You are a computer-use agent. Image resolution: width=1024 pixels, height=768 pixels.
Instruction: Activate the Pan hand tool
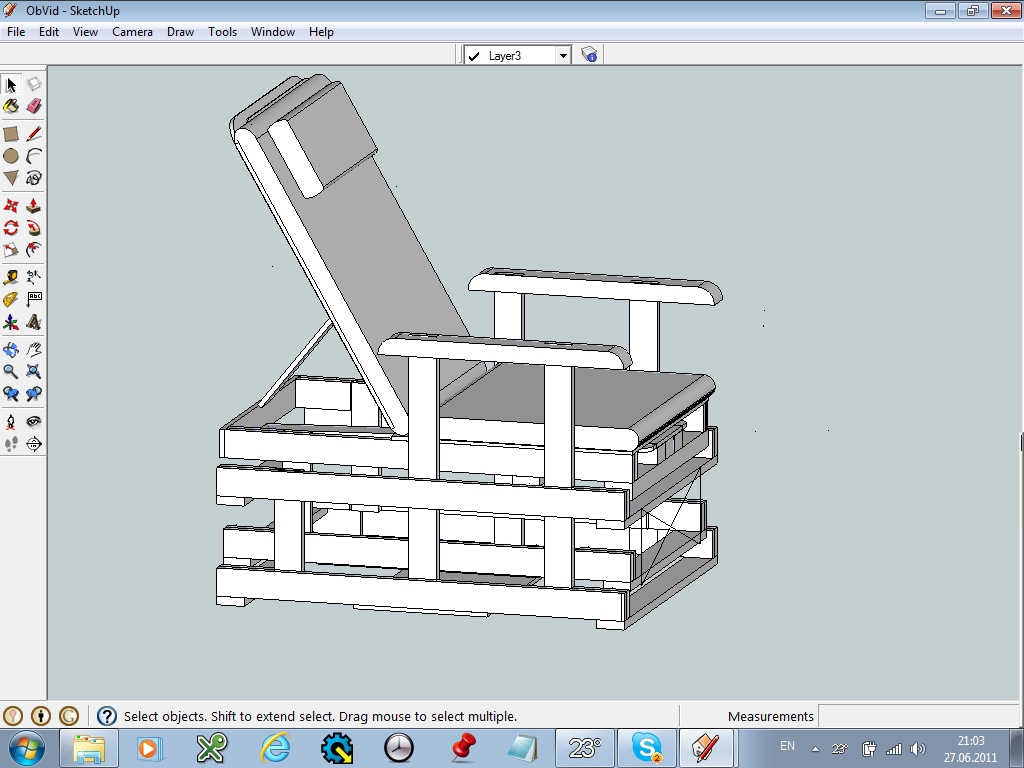click(x=34, y=349)
